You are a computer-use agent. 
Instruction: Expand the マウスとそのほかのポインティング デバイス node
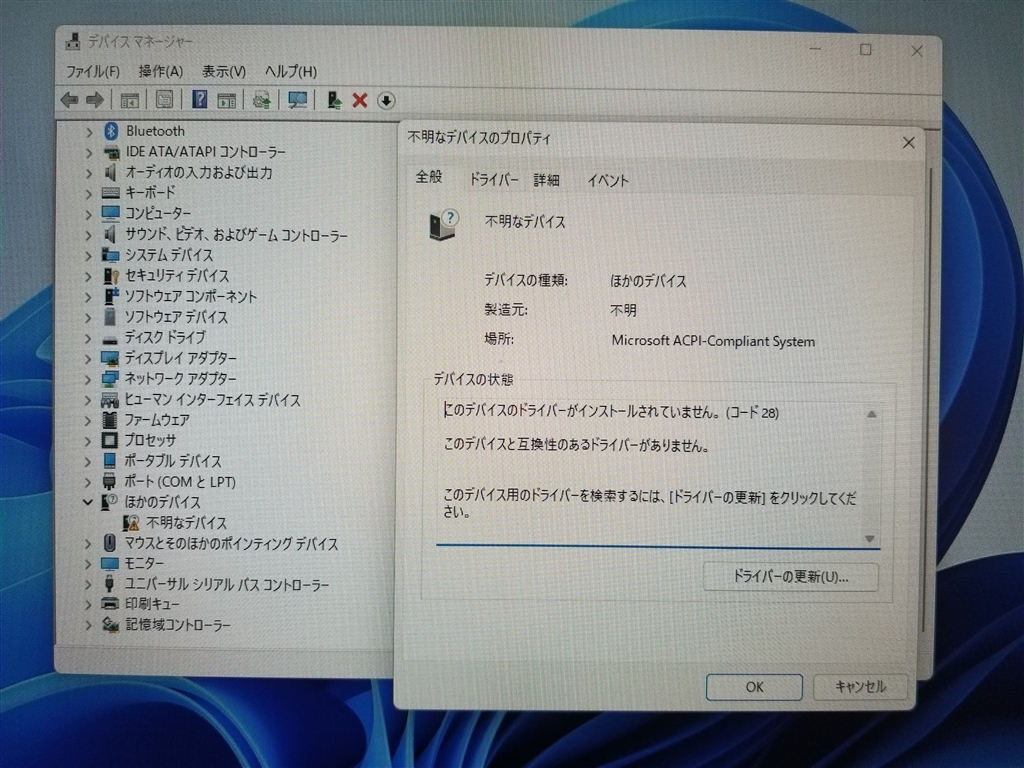(x=89, y=543)
